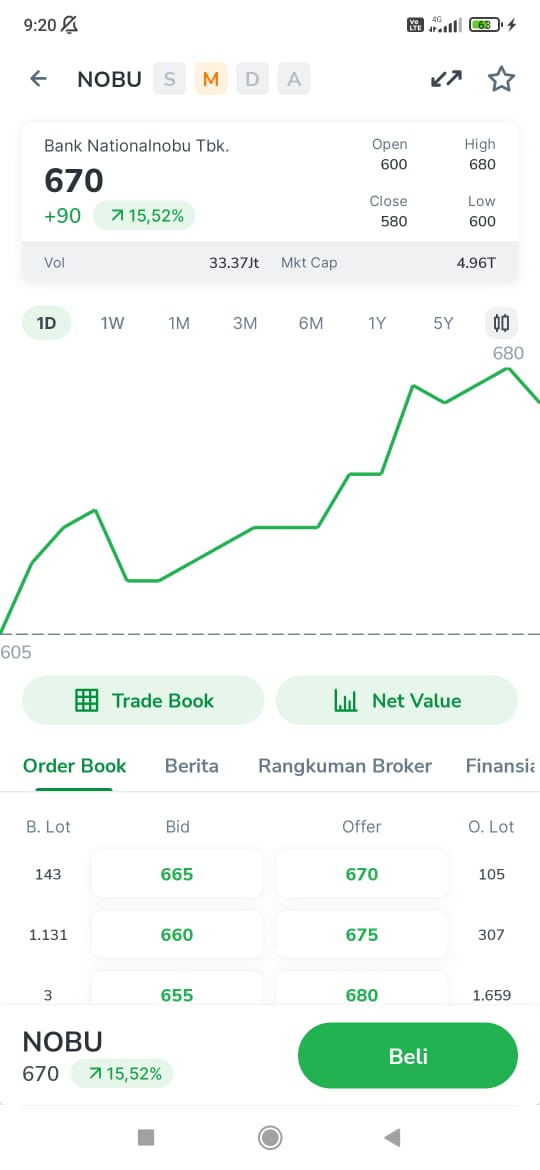Add NOBU to watchlist with star icon
Image resolution: width=540 pixels, height=1170 pixels.
[501, 78]
